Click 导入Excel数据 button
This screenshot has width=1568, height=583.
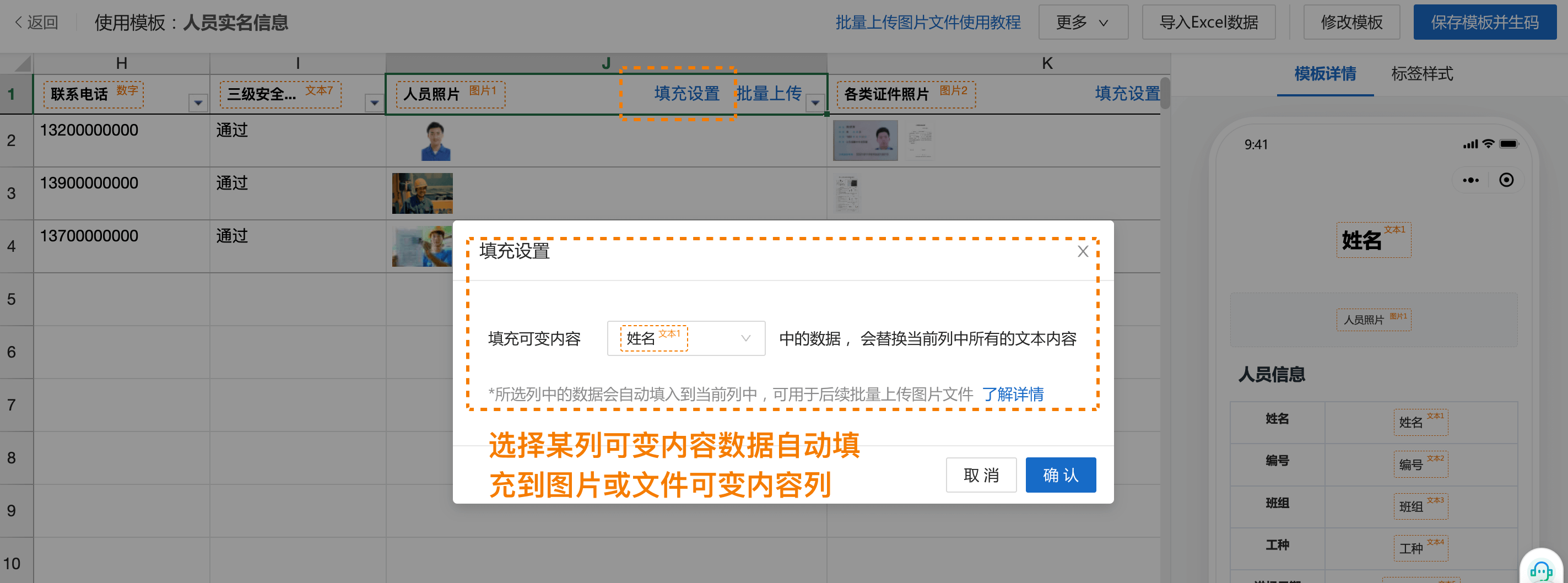tap(1208, 23)
